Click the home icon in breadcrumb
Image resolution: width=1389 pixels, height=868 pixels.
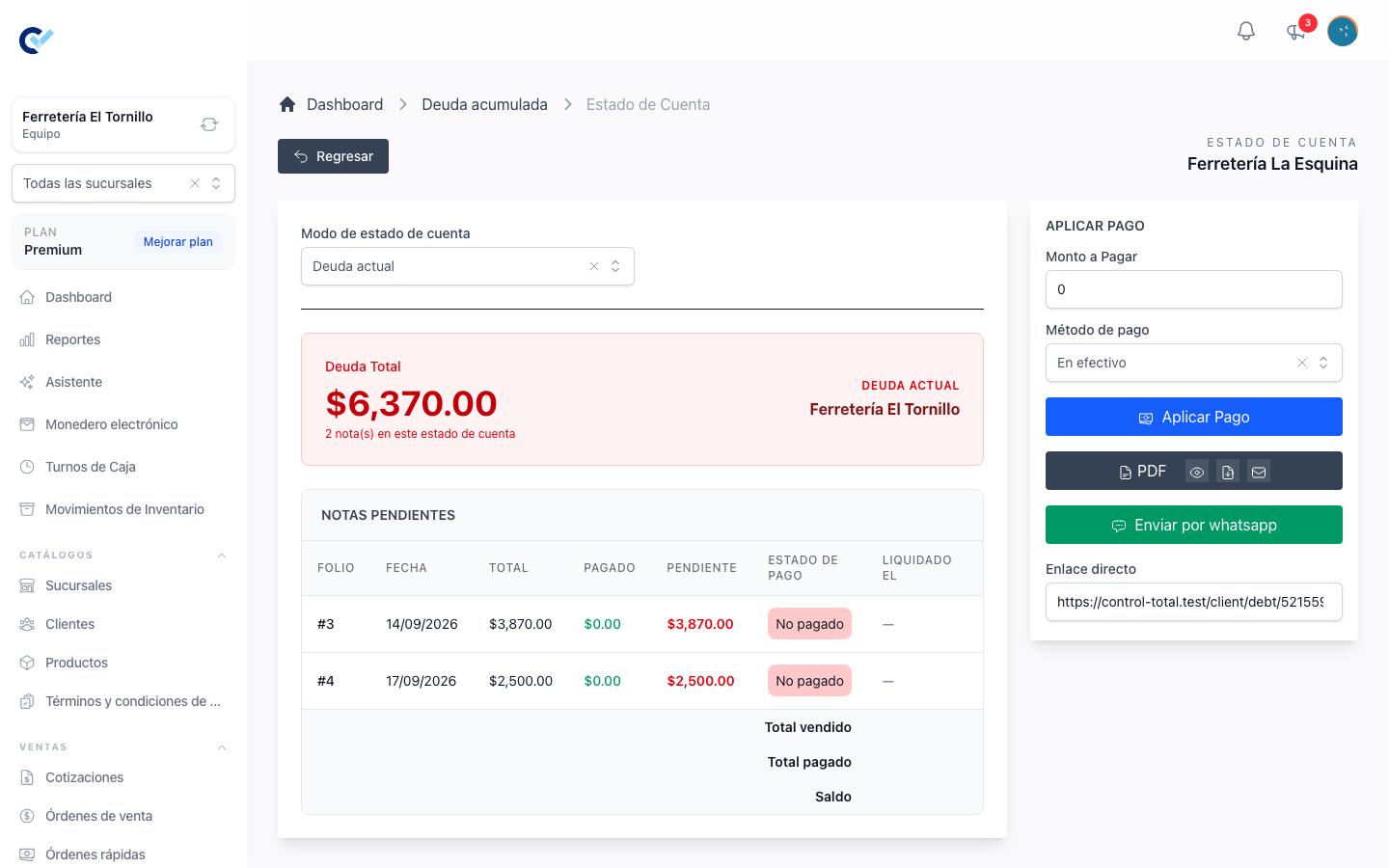pos(287,104)
